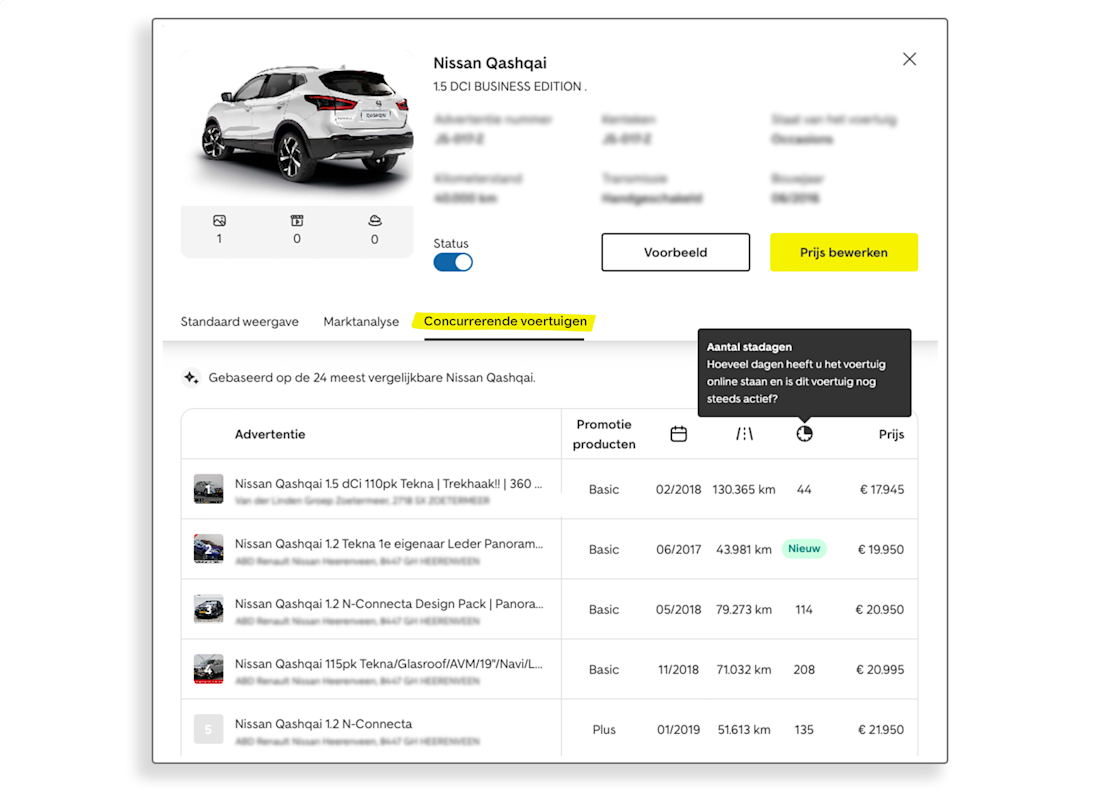Viewport: 1100px width, 794px height.
Task: Open the Qashqai 1.5 dCi 110pk Tekna listing
Action: coord(388,484)
